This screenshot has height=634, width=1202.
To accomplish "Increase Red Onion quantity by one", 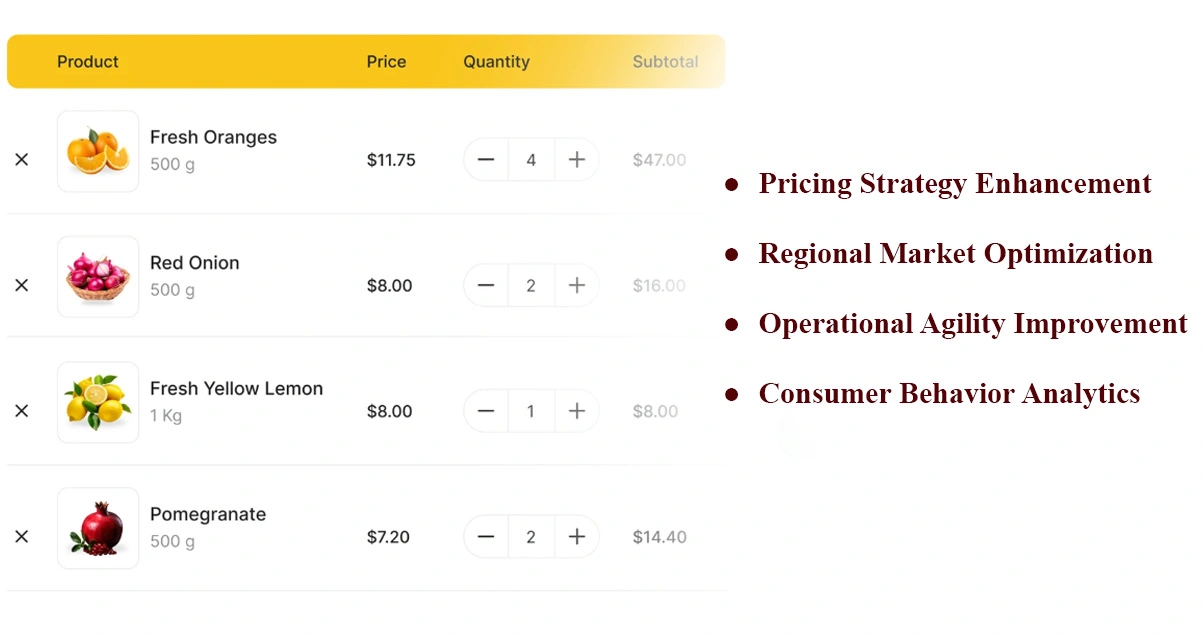I will (577, 286).
